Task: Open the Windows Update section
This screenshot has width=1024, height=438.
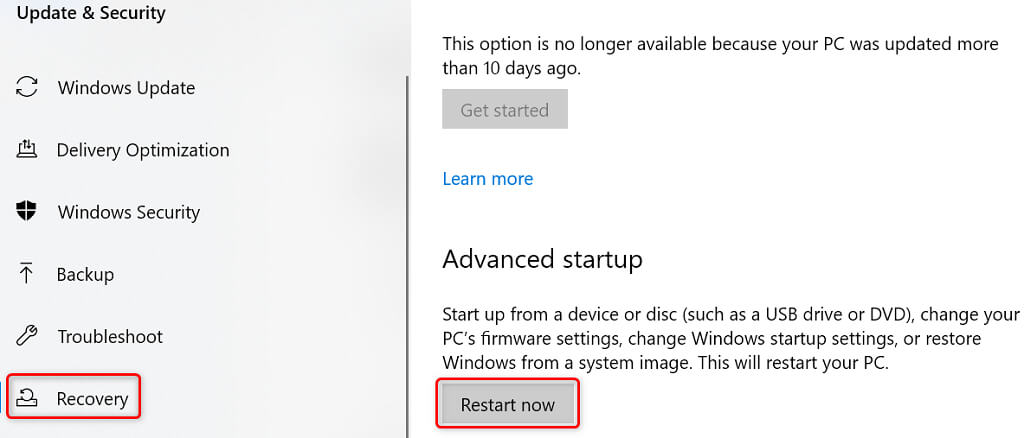Action: point(126,88)
